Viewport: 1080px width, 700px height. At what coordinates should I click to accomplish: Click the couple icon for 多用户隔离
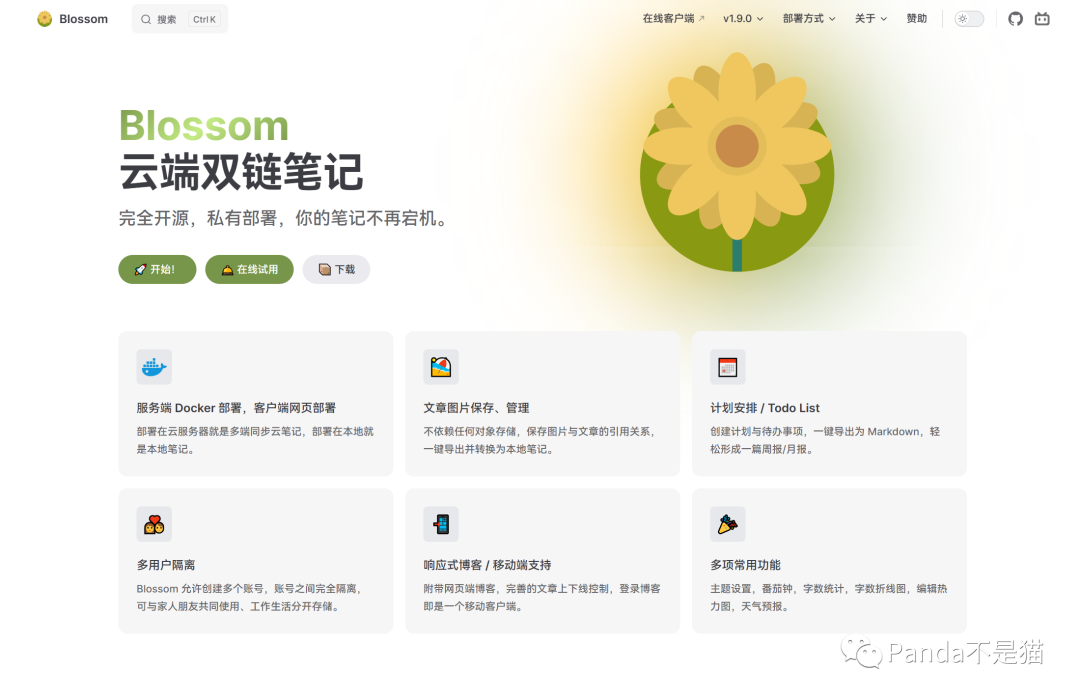coord(154,524)
